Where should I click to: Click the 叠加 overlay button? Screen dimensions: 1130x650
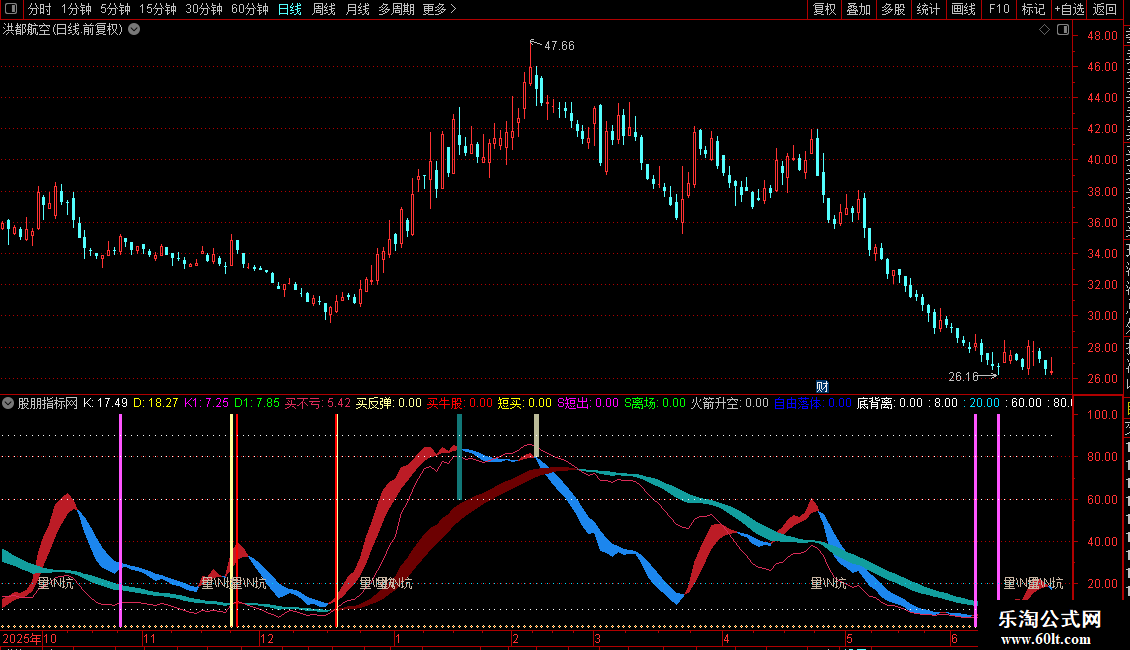coord(858,9)
